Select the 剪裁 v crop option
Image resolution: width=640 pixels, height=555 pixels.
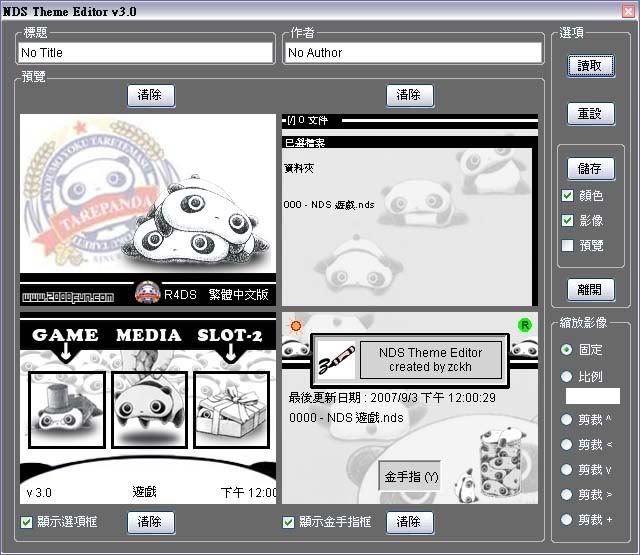567,470
